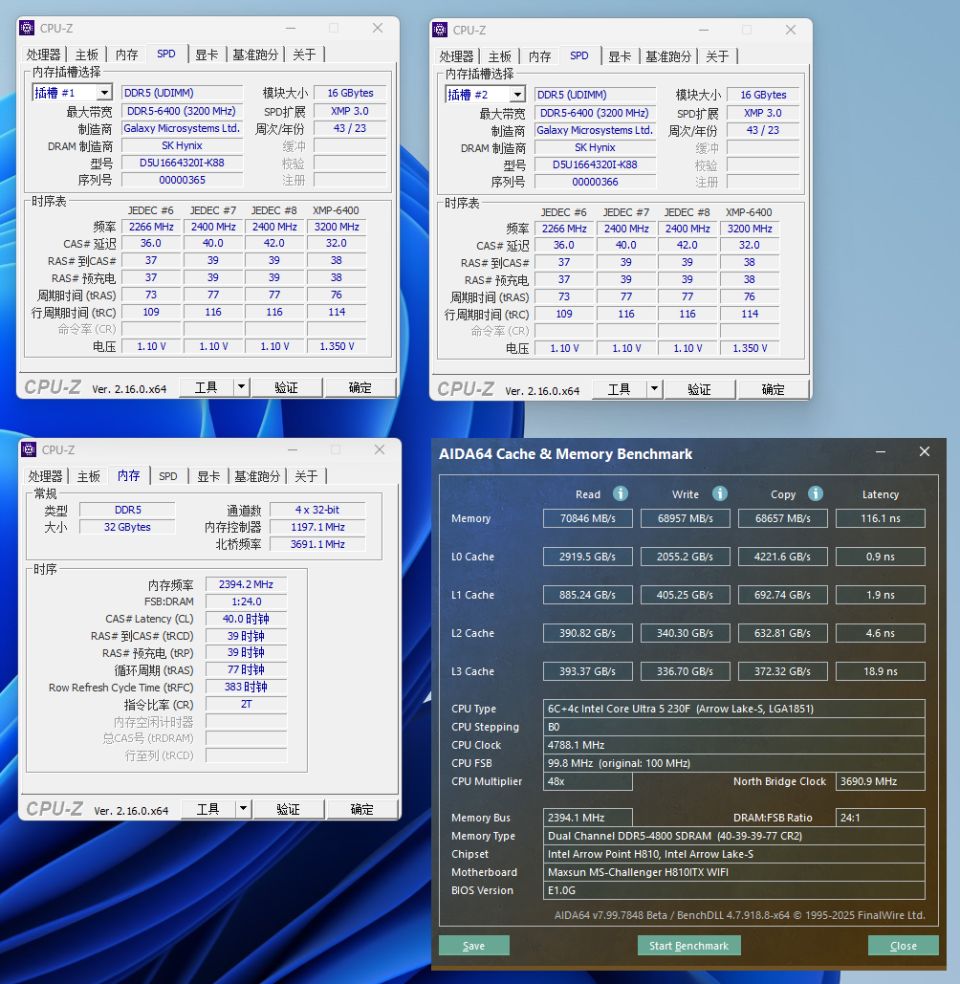
Task: Expand 工具 dropdown arrow in memory window
Action: point(243,809)
